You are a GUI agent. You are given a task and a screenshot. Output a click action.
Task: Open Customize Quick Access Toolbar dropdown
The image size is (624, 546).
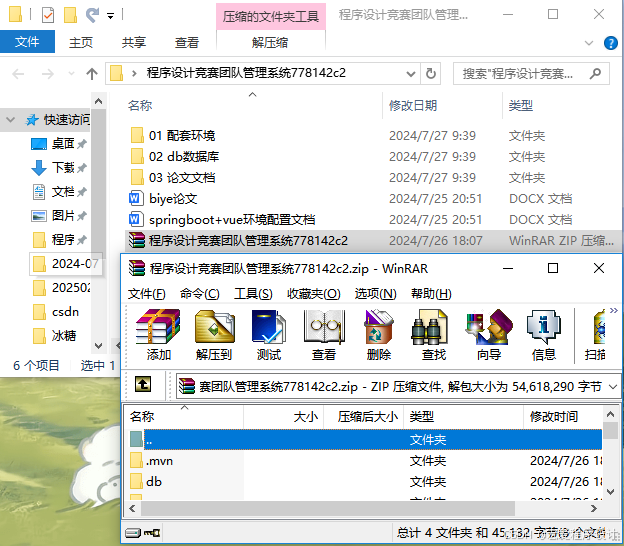[x=110, y=16]
